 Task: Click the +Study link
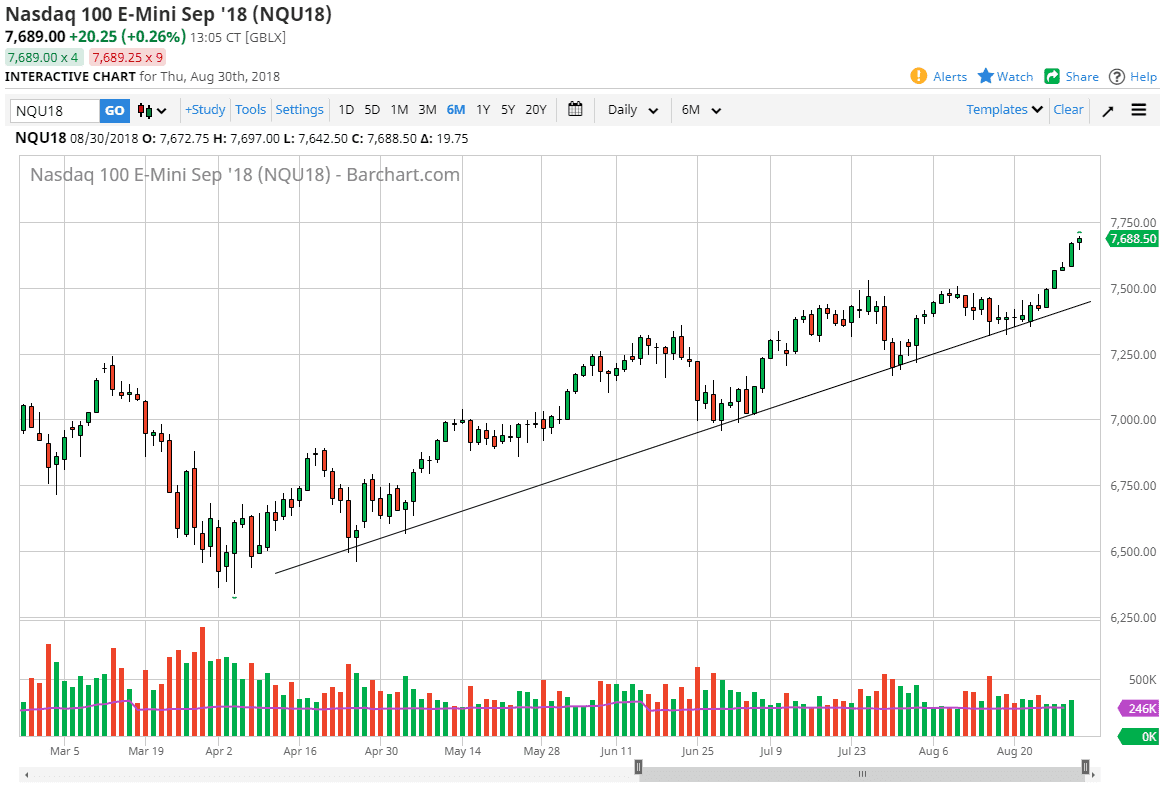click(x=205, y=110)
